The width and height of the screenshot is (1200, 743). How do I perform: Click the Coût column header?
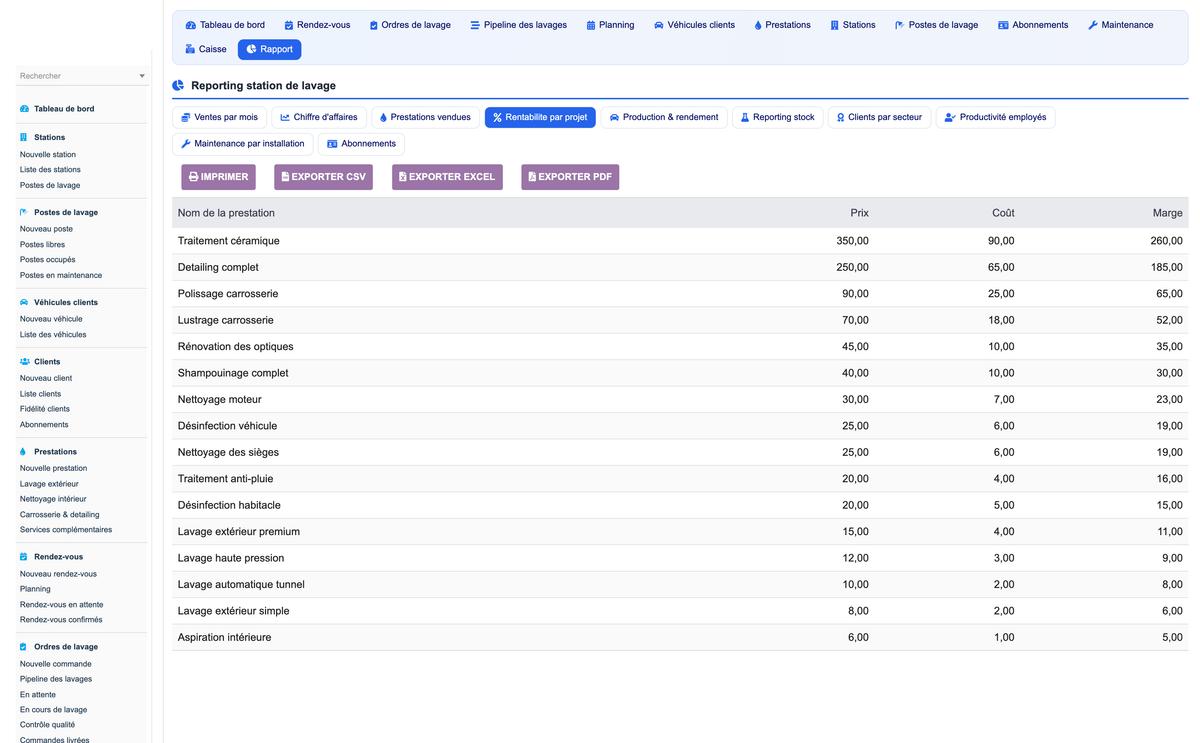coord(1003,213)
